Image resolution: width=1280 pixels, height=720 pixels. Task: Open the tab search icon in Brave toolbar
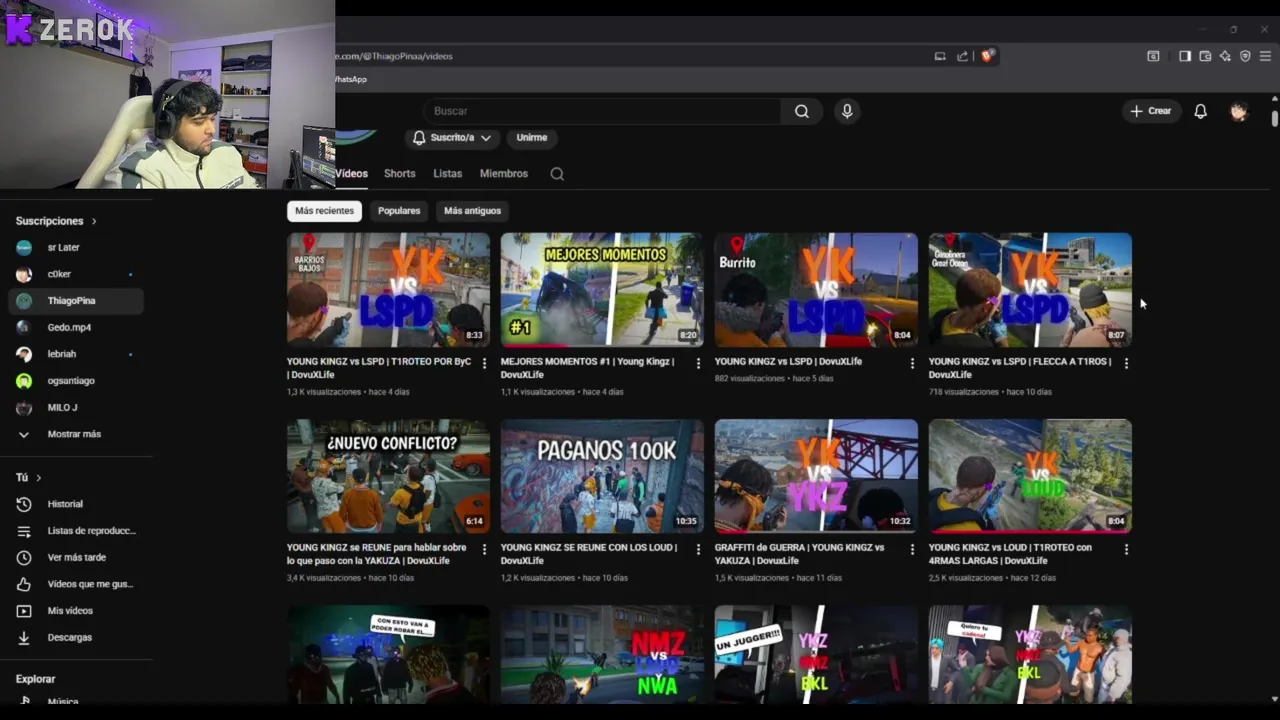1153,56
